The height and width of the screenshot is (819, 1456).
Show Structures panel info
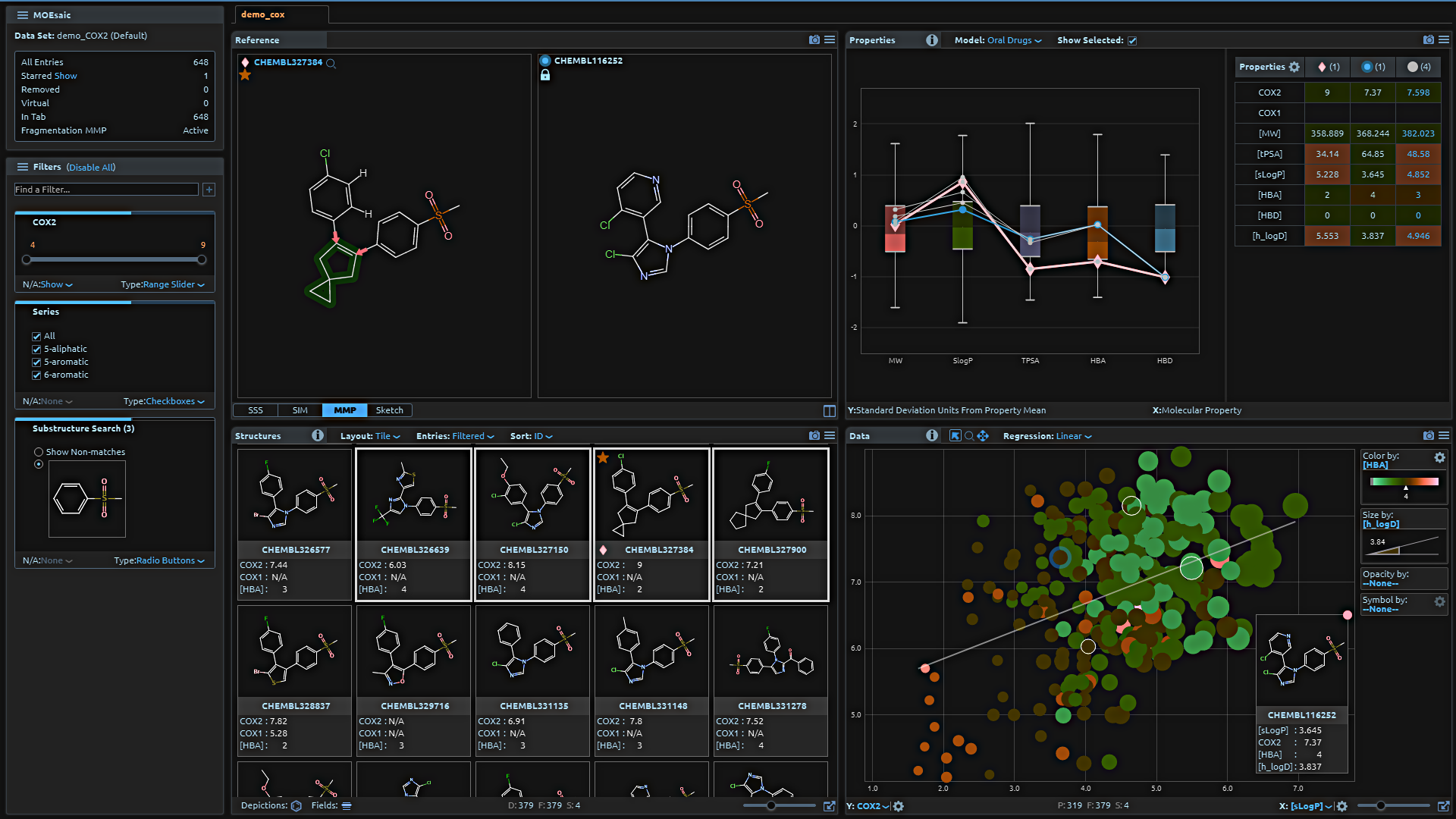[x=318, y=435]
